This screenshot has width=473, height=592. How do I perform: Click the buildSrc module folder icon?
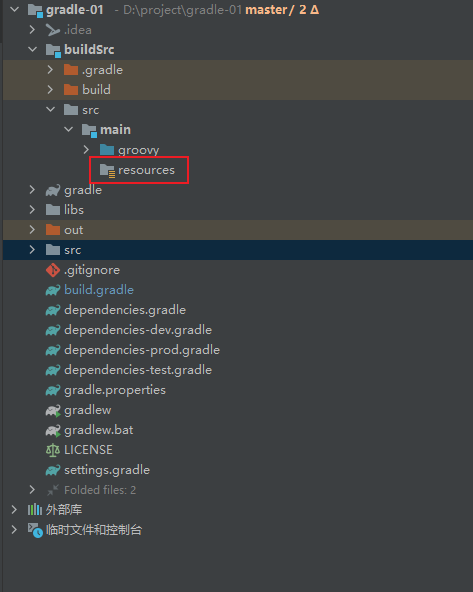[x=53, y=50]
